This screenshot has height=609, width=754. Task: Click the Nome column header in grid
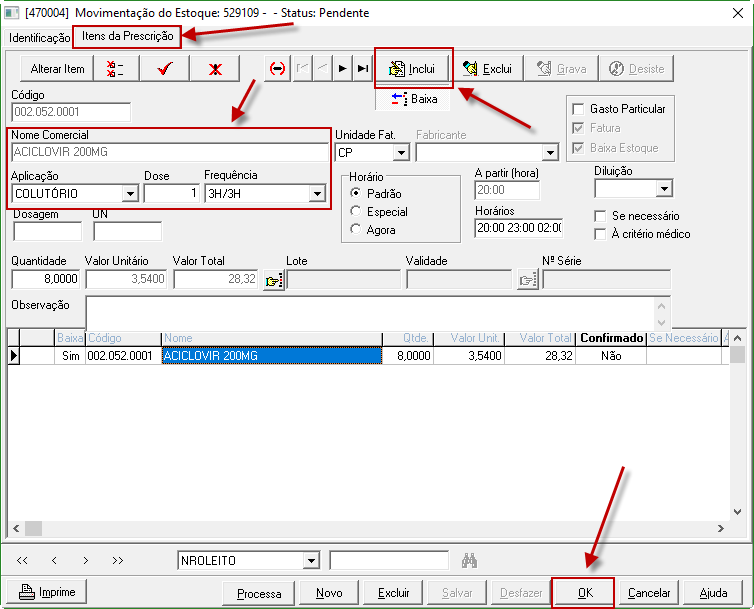[272, 338]
